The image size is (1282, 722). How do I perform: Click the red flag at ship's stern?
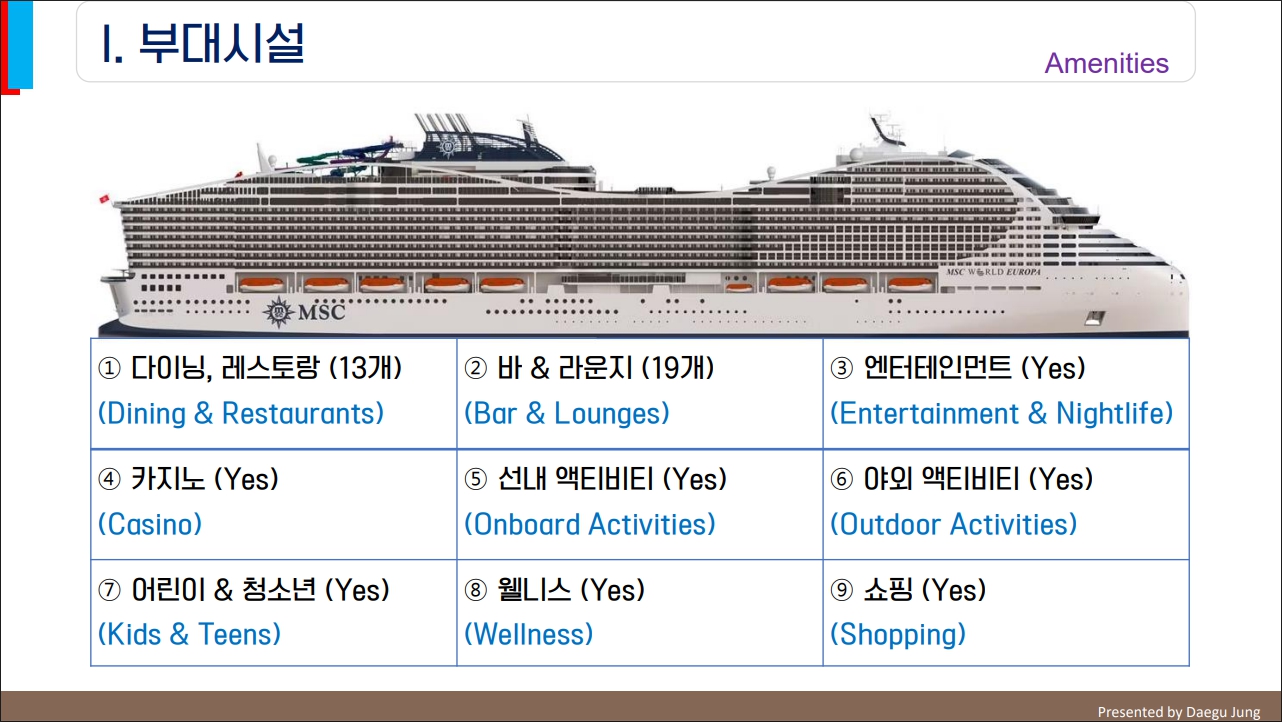point(103,200)
